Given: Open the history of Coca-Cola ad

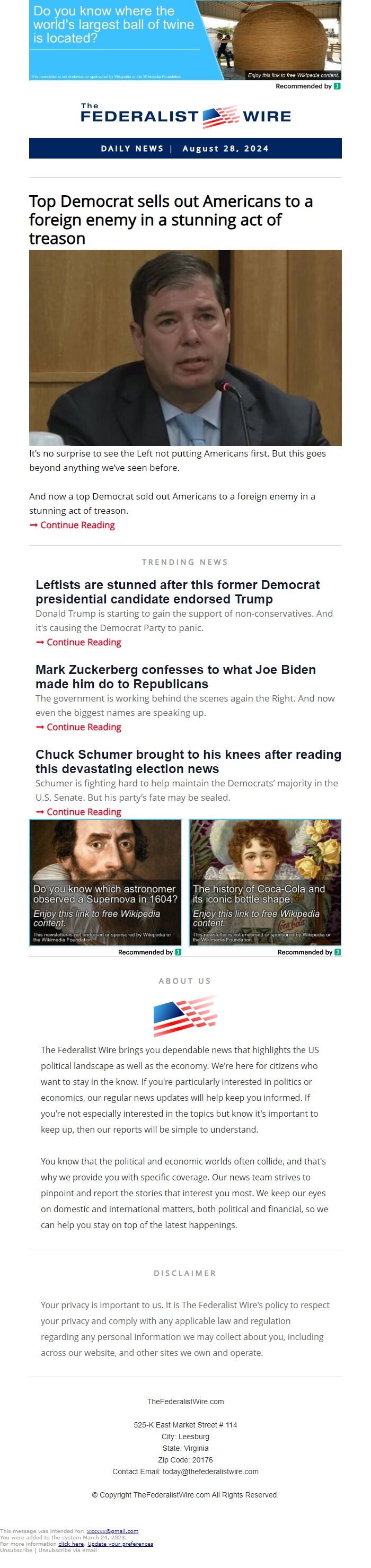Looking at the screenshot, I should tap(265, 882).
